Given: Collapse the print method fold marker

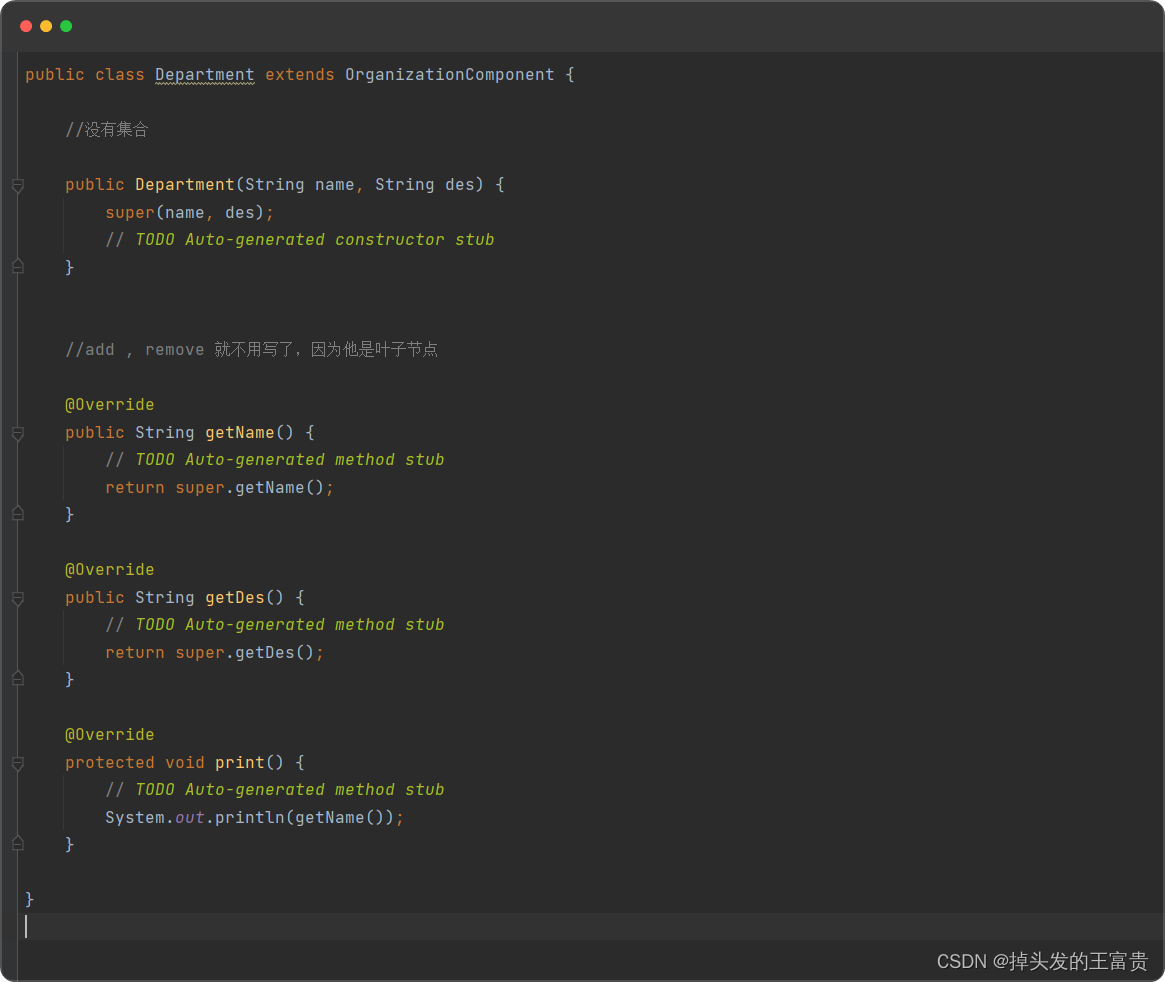Looking at the screenshot, I should tap(18, 763).
